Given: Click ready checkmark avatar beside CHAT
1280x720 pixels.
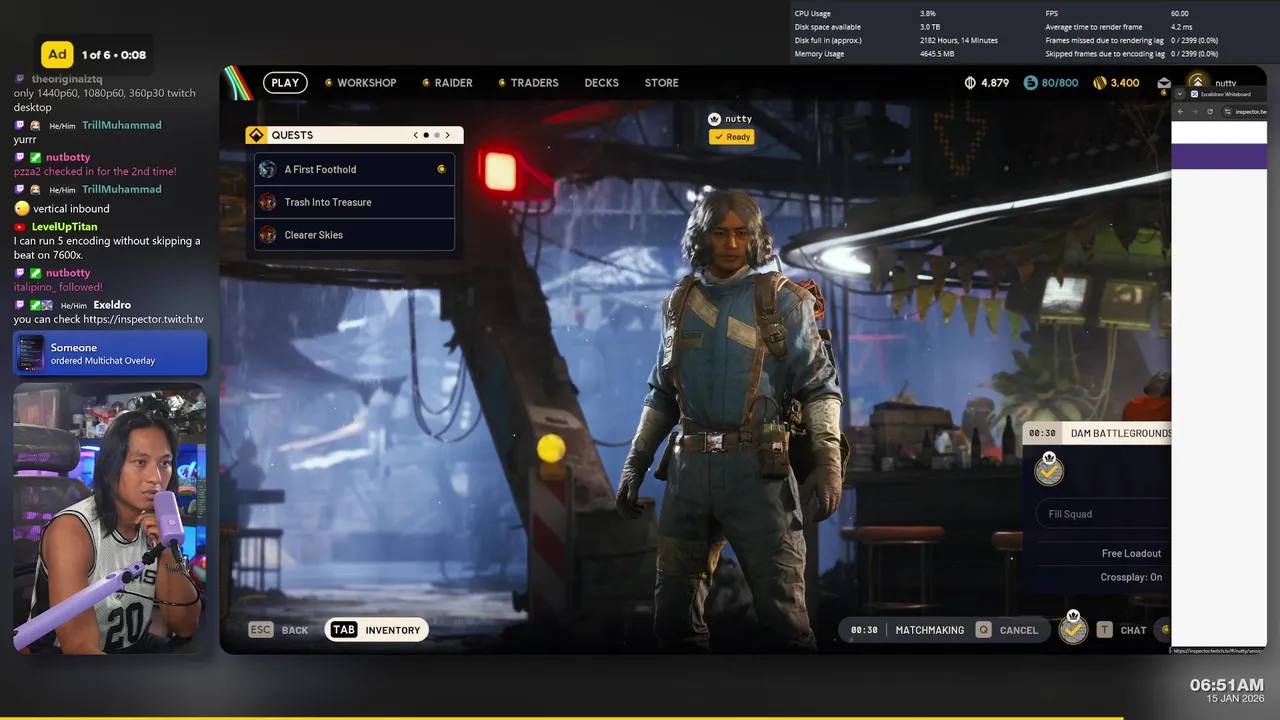Looking at the screenshot, I should [x=1073, y=628].
